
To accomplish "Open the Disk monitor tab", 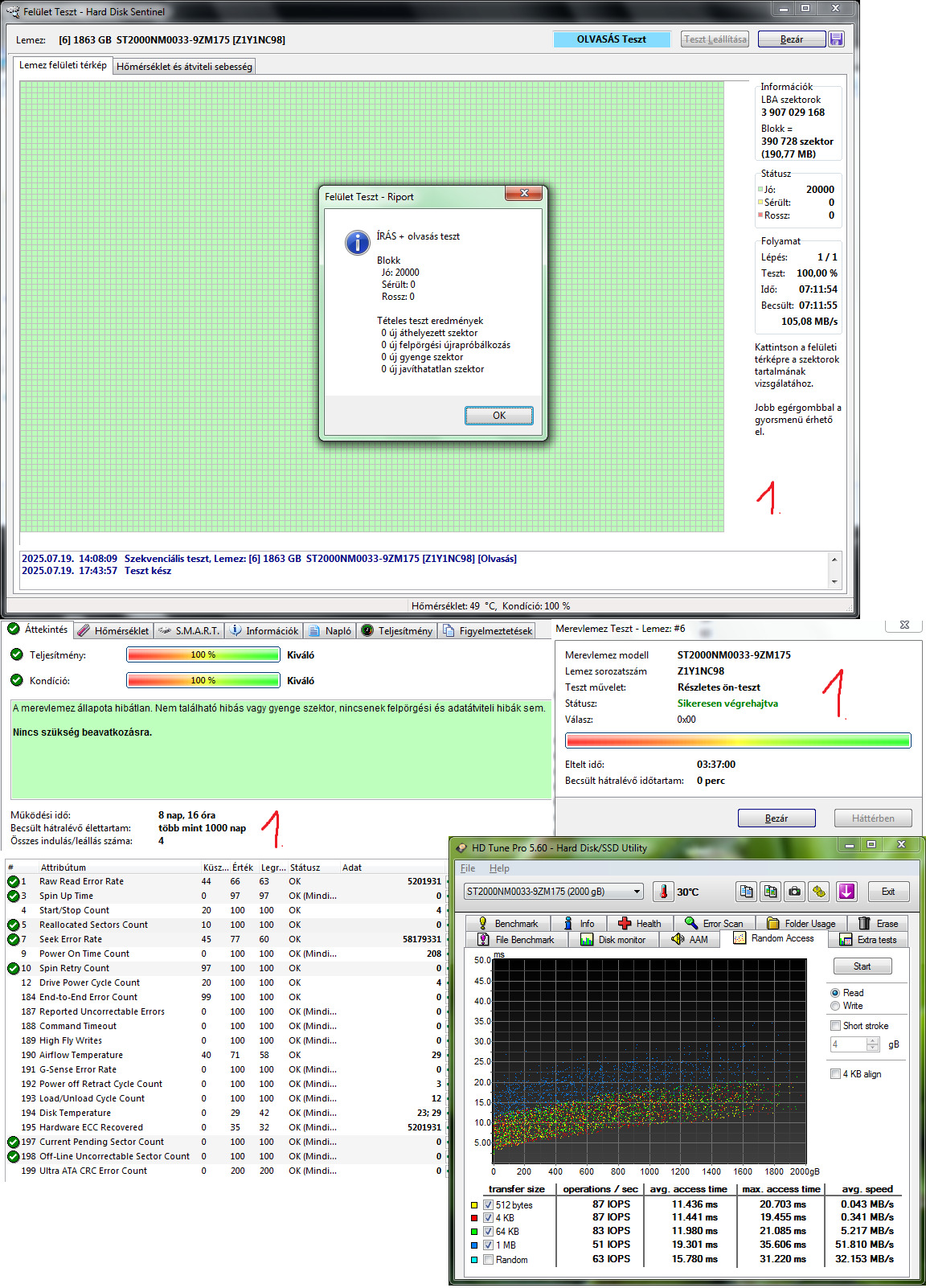I will [613, 940].
